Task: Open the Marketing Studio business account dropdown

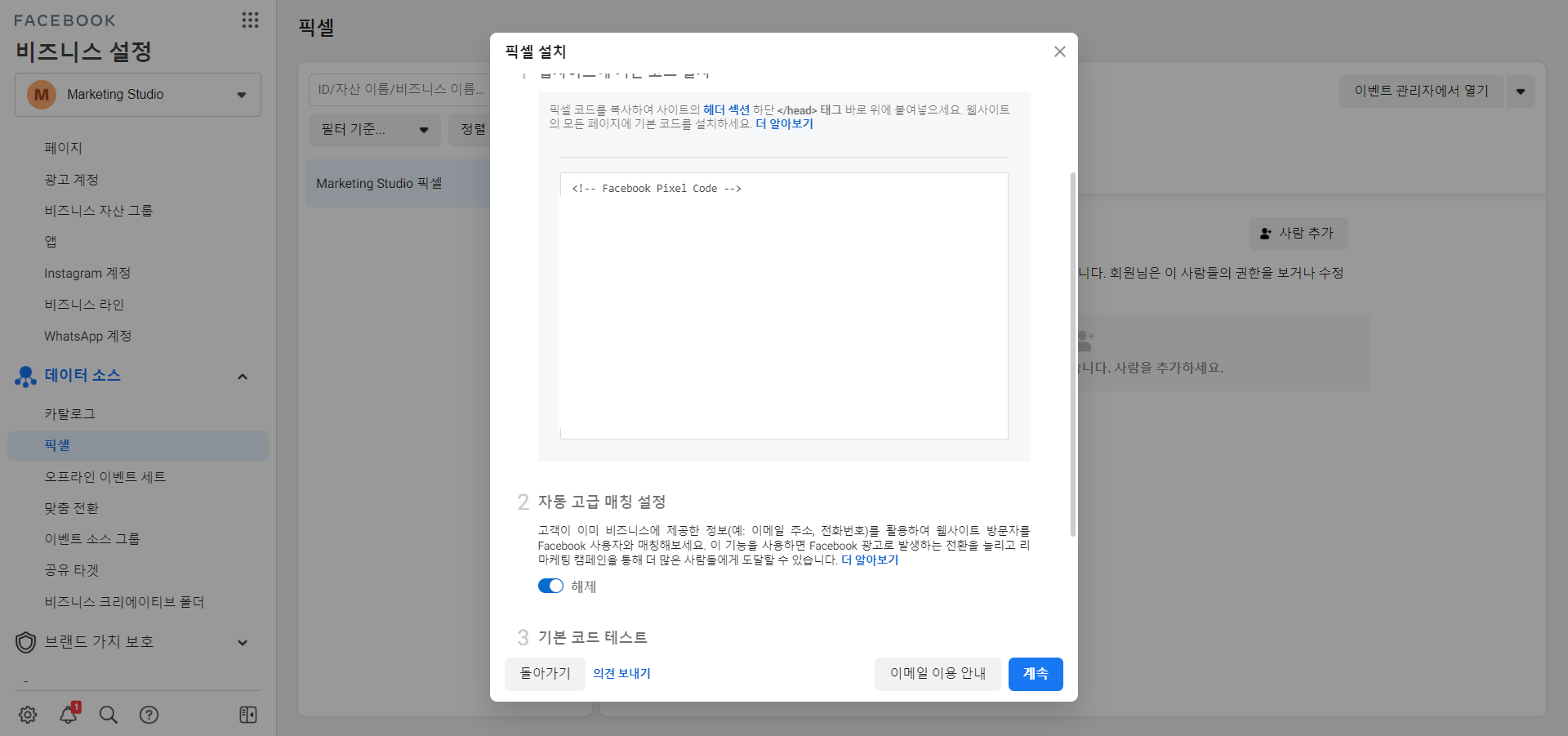Action: pos(138,95)
